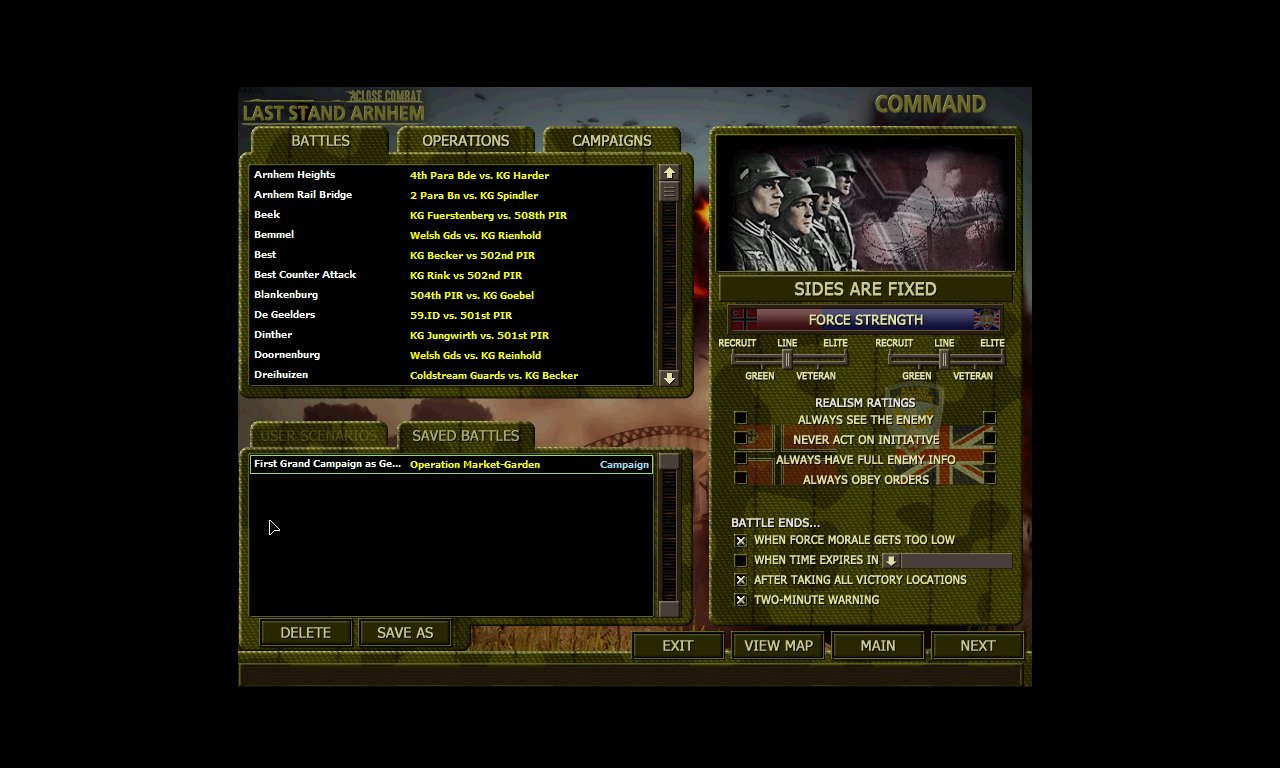Screen dimensions: 1280x768
Task: Load the First Grand Campaign saved battle
Action: (451, 464)
